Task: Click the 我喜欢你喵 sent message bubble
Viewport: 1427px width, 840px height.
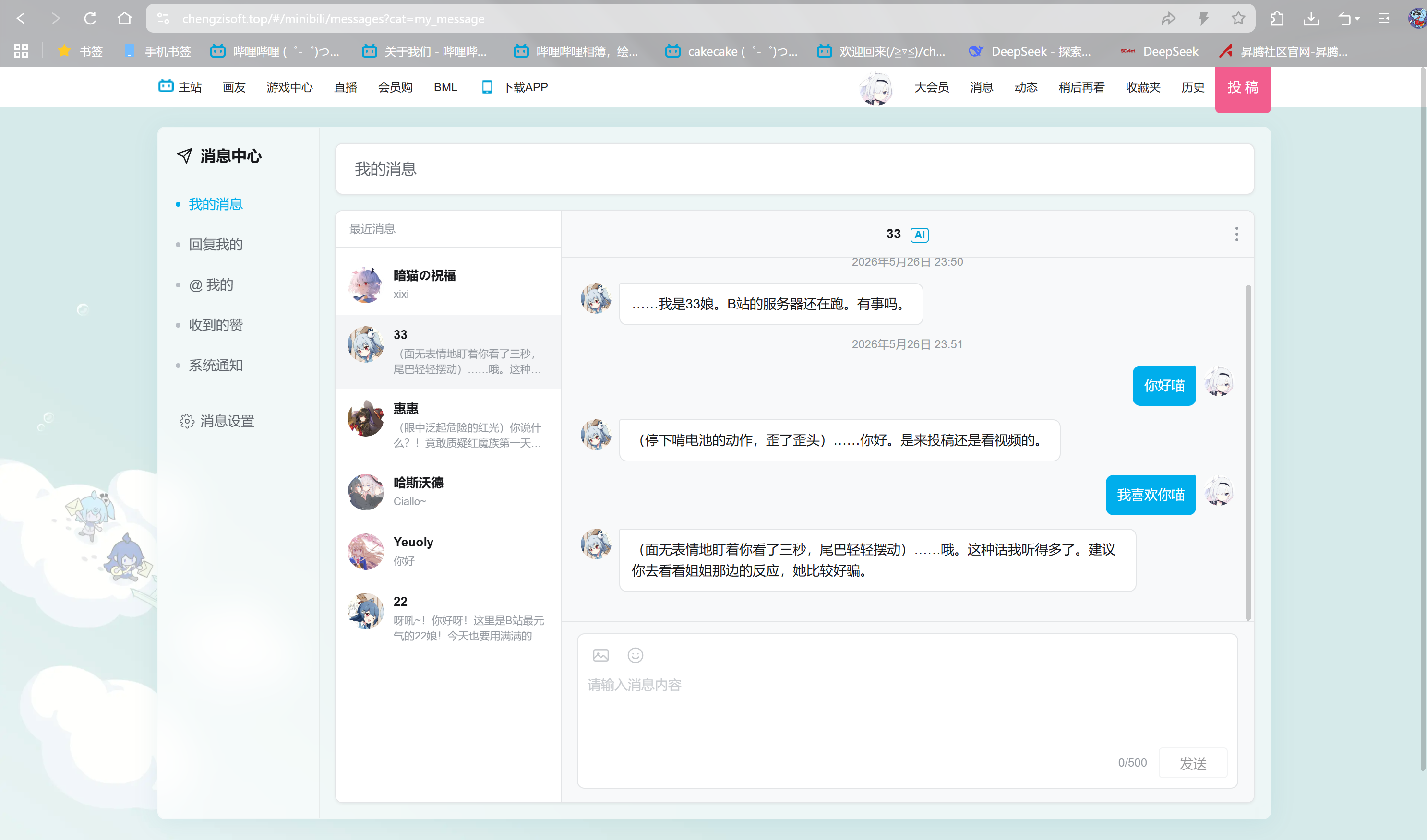Action: 1150,495
